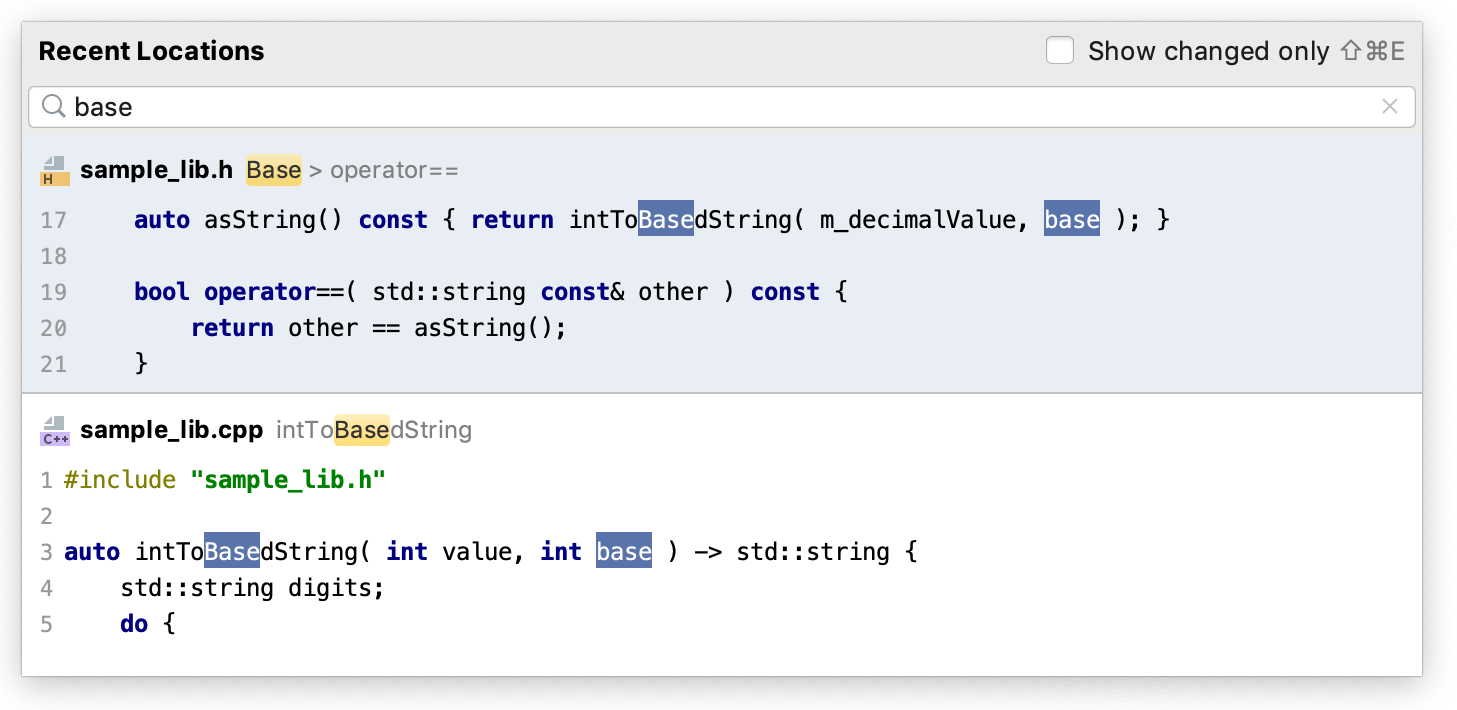Click into the search field containing base
Viewport: 1457px width, 710px height.
(x=700, y=107)
